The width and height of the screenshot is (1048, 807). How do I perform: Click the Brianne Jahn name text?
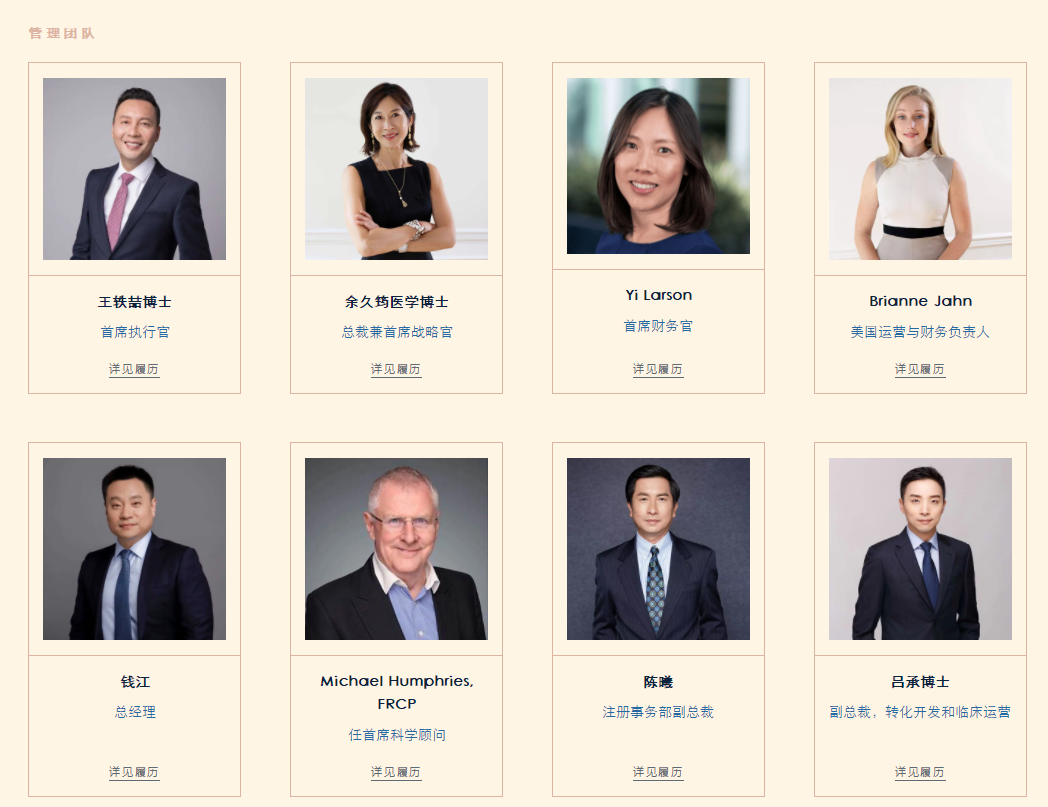pyautogui.click(x=920, y=301)
